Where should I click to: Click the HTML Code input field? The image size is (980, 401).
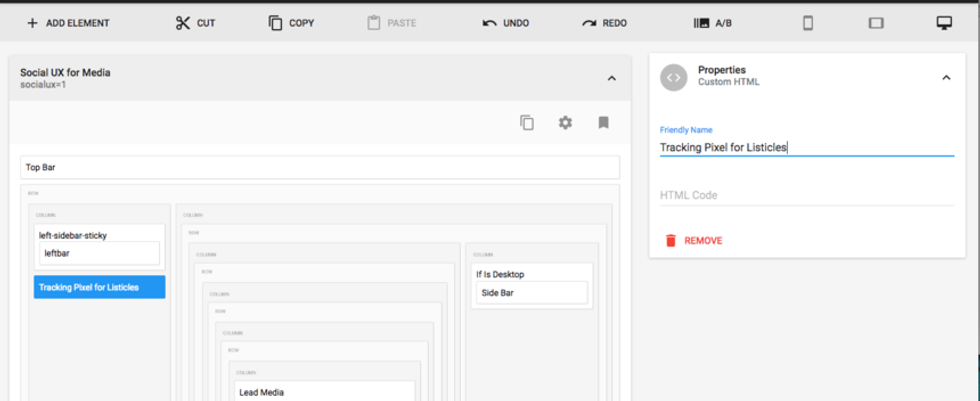point(806,195)
